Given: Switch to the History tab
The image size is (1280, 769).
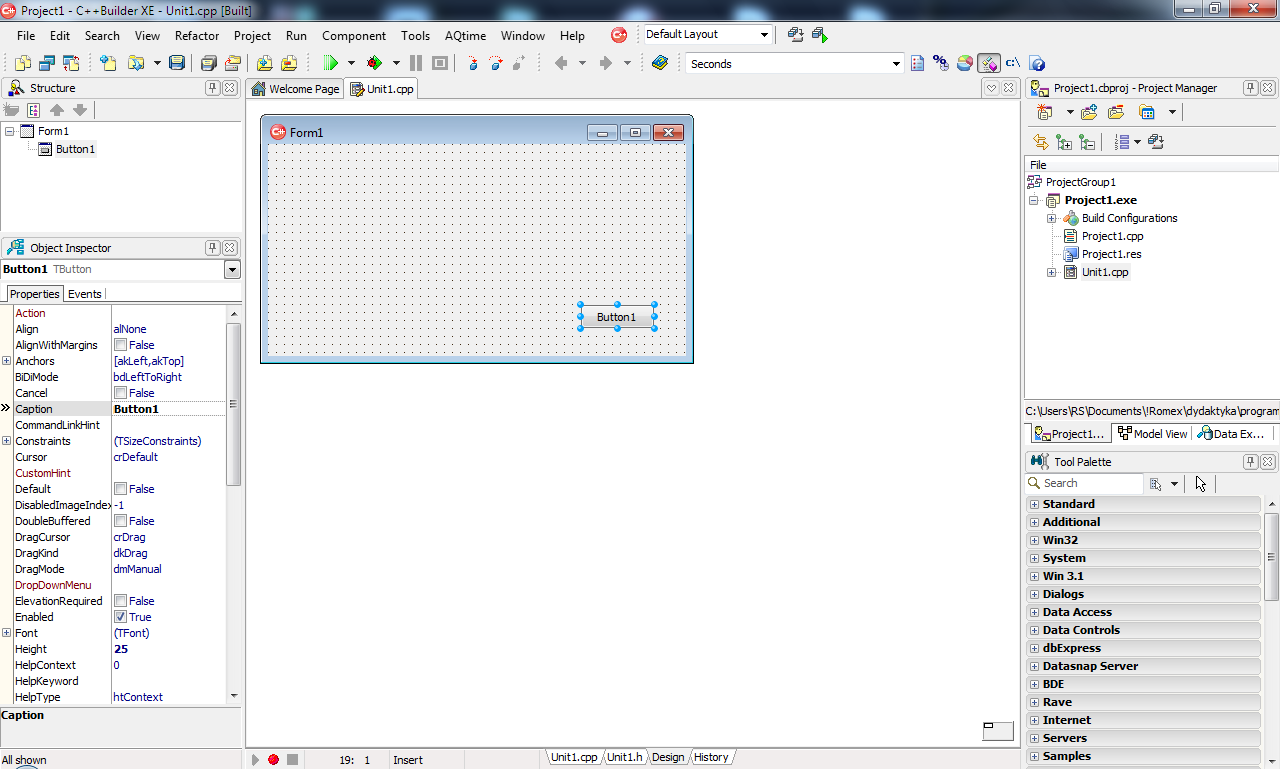Looking at the screenshot, I should click(711, 757).
